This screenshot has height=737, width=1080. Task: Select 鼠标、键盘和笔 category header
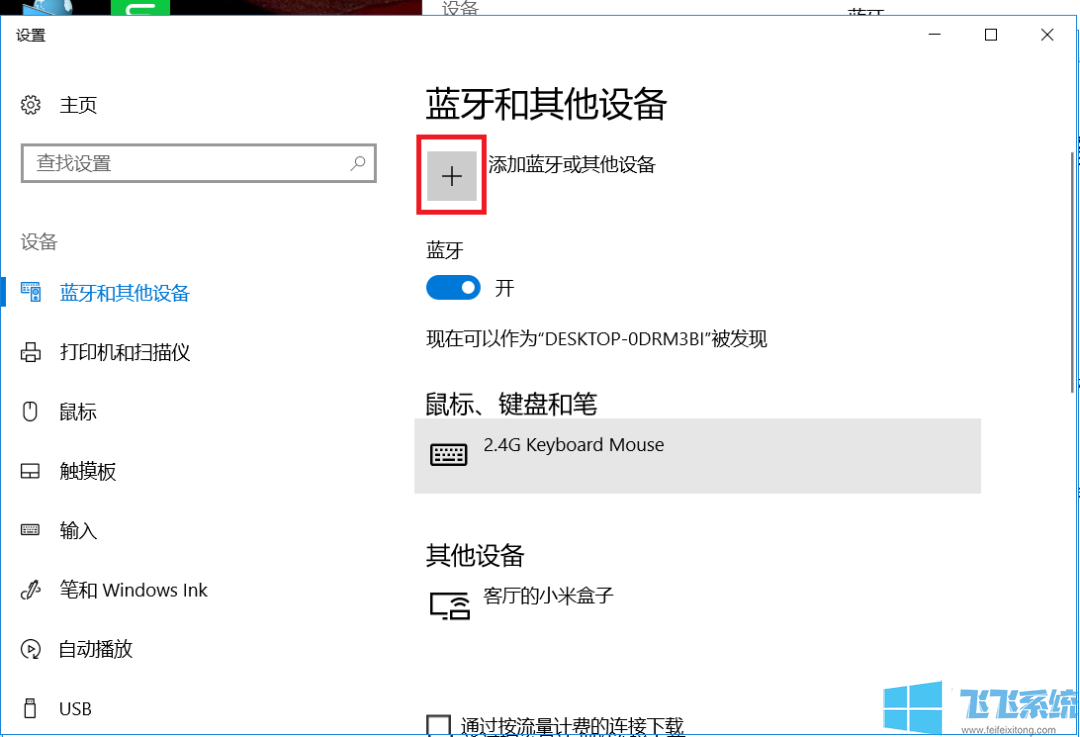click(512, 404)
